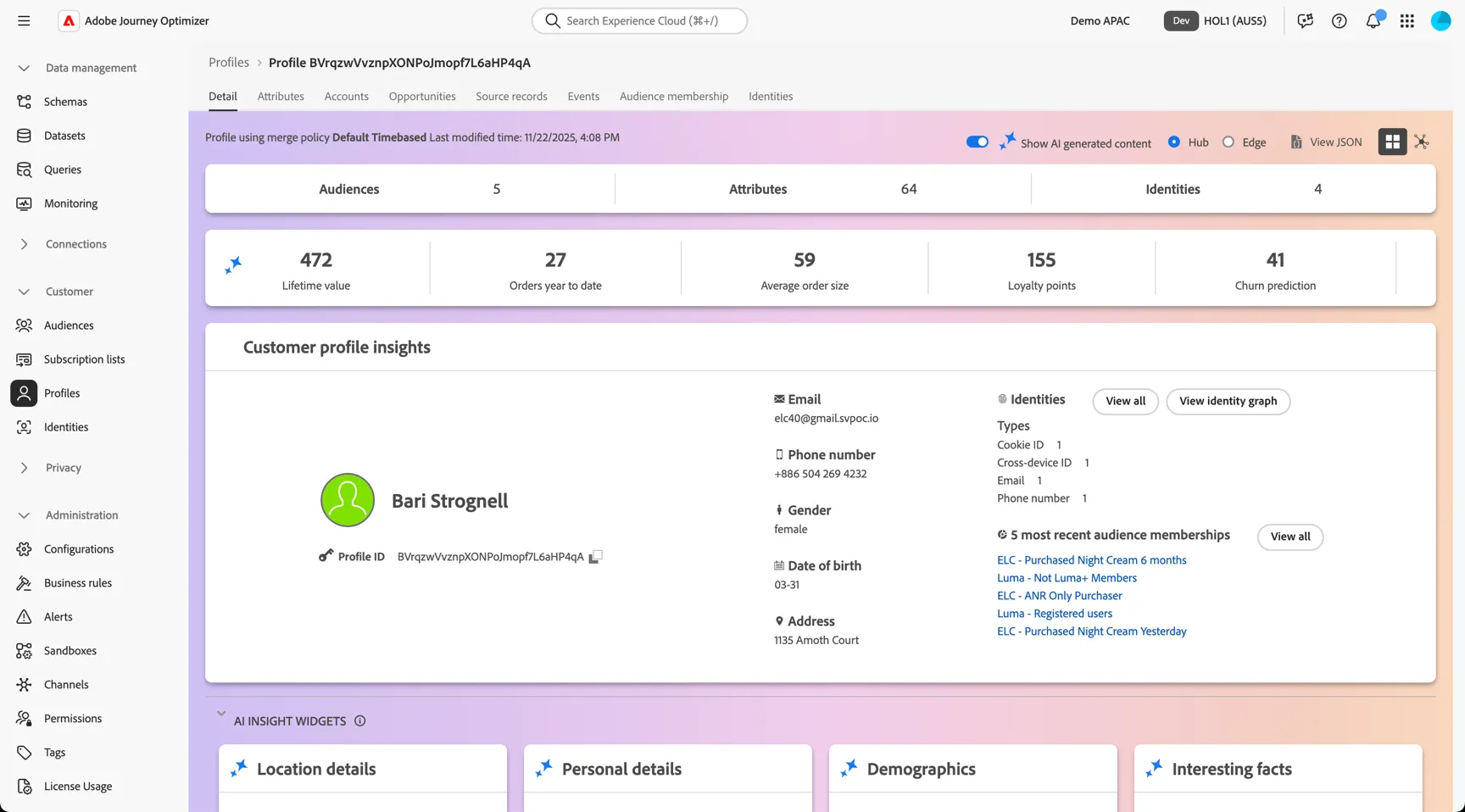1465x812 pixels.
Task: Expand the Connections section
Action: click(x=24, y=244)
